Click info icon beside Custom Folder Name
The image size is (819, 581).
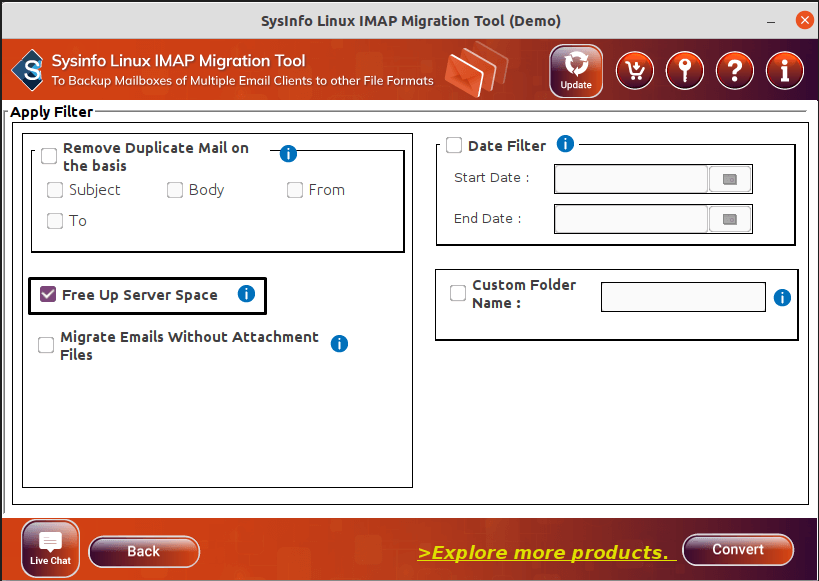click(x=782, y=298)
